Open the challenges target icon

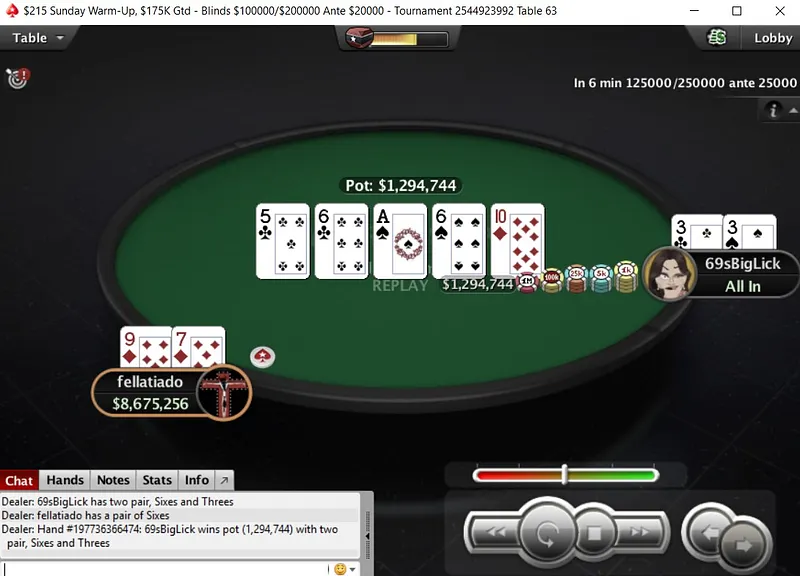tap(18, 78)
